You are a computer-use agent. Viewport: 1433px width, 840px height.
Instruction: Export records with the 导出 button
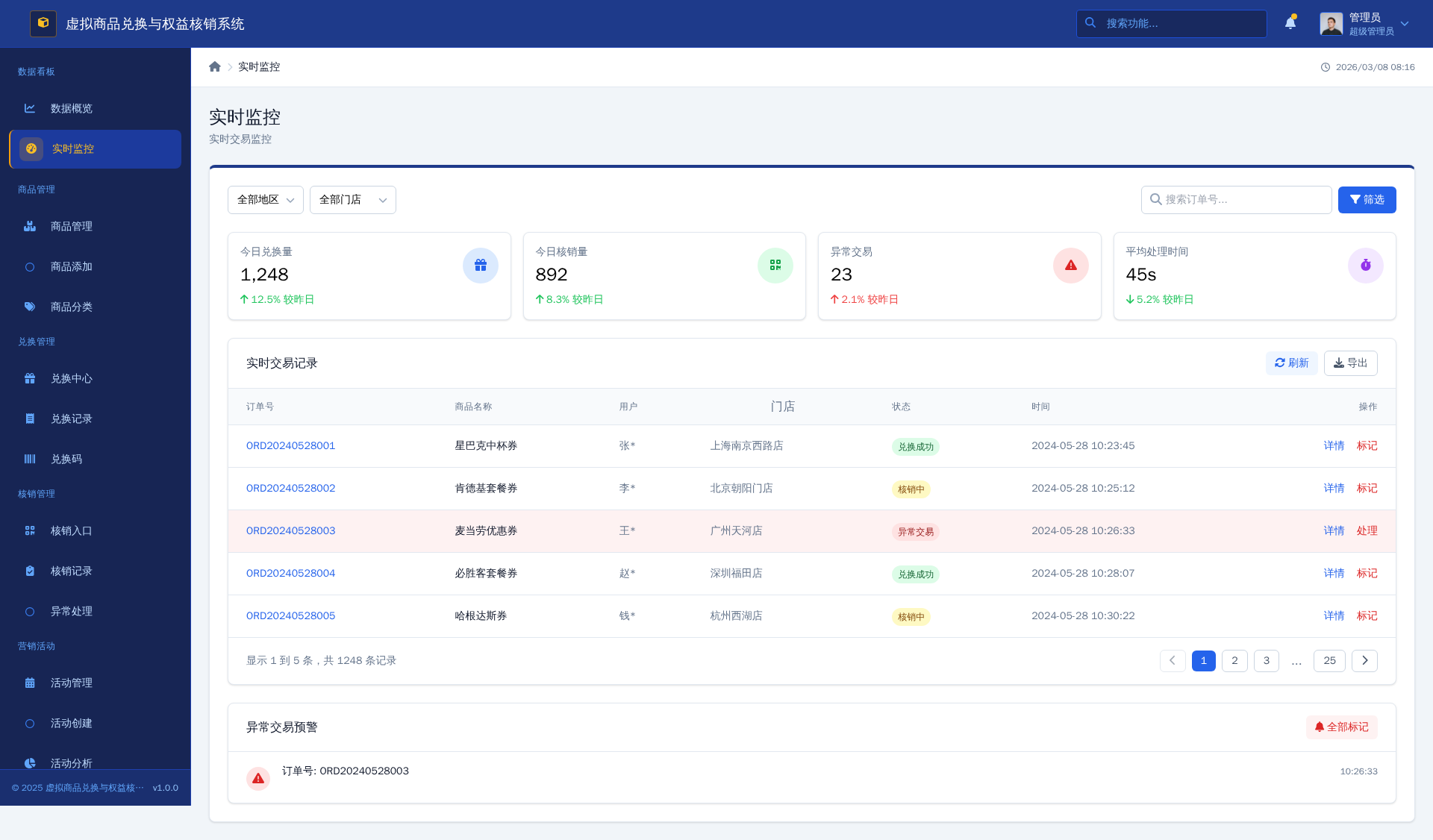click(x=1350, y=363)
